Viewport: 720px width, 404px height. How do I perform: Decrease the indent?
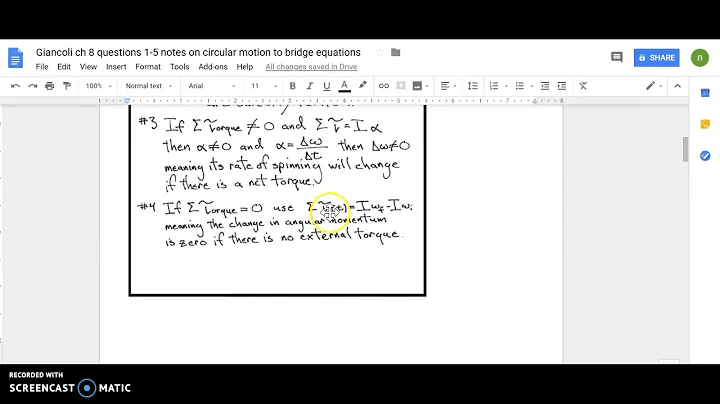point(545,86)
